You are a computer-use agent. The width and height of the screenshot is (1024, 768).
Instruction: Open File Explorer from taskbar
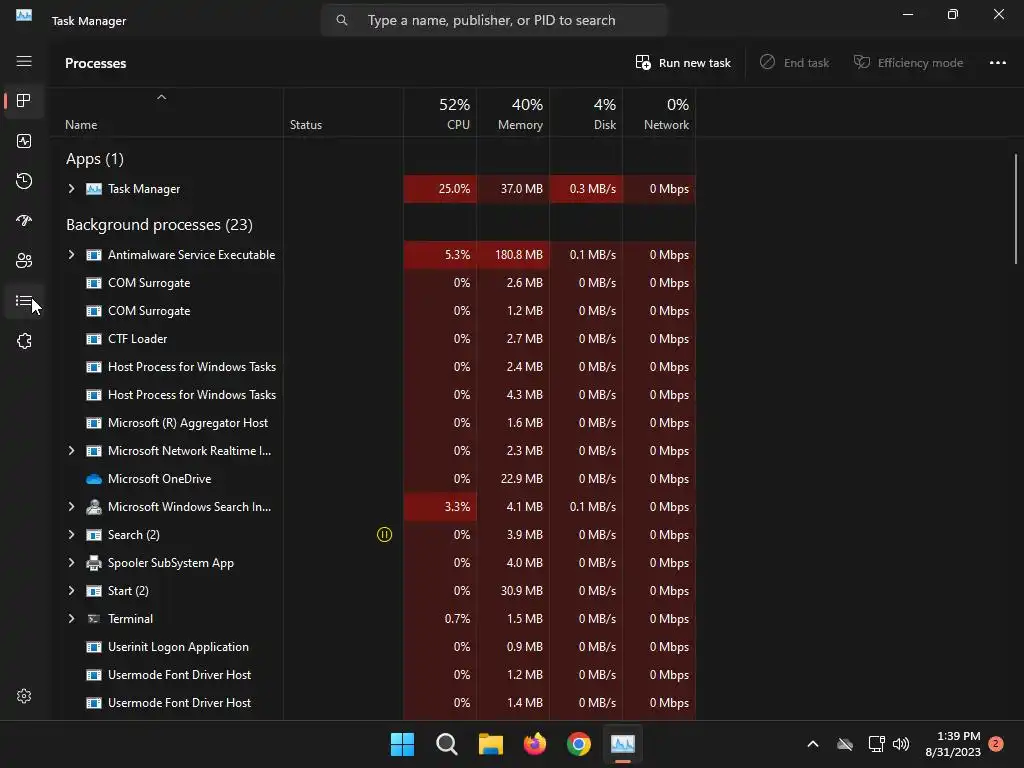(x=490, y=744)
